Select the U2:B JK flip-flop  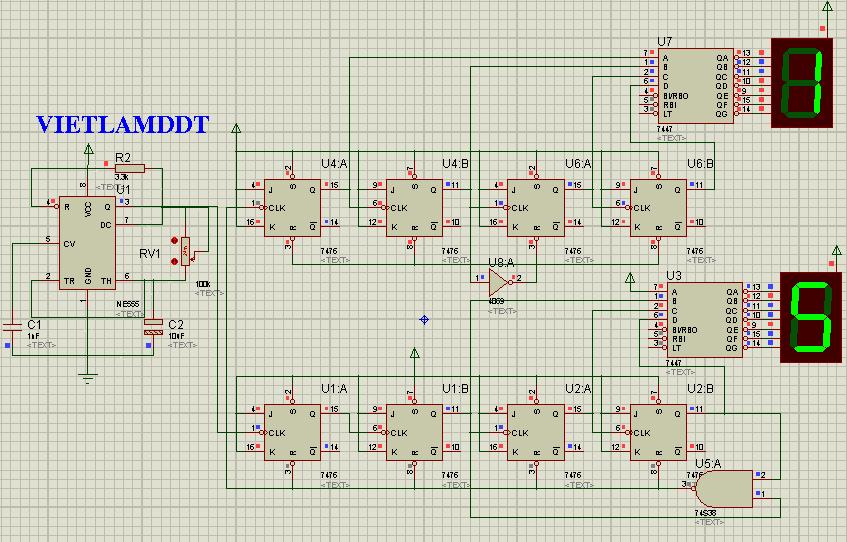pos(658,433)
